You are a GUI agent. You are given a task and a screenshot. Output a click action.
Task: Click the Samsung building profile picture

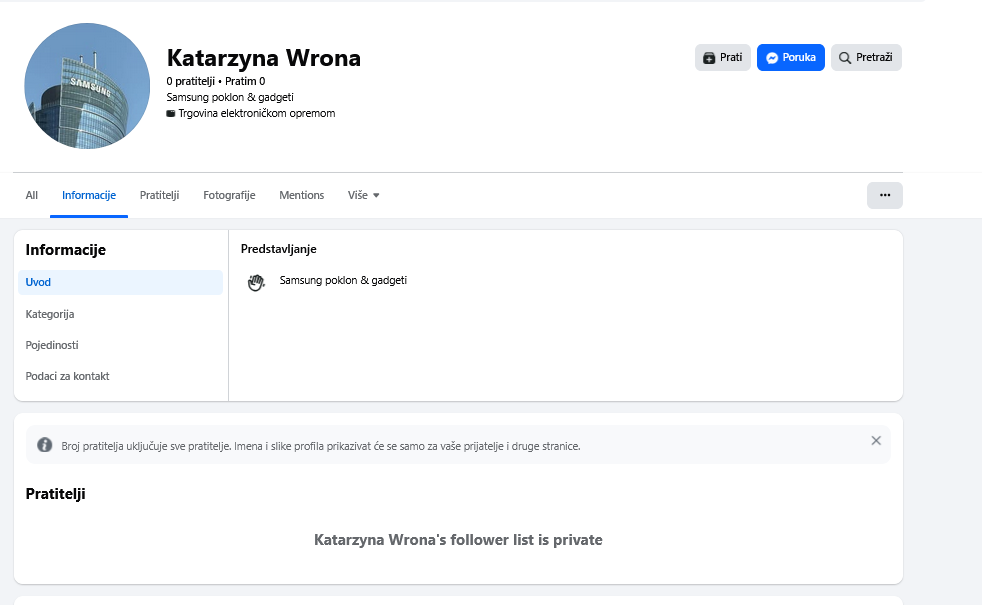(87, 86)
